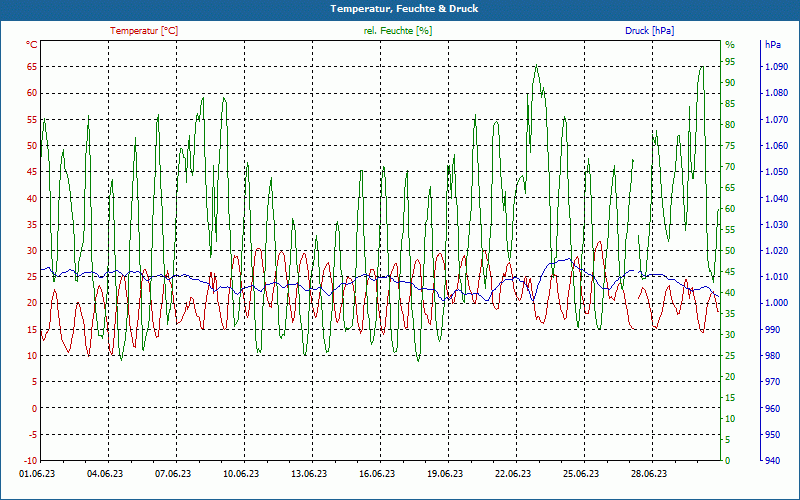The width and height of the screenshot is (800, 500).
Task: Click the chart title Temperatur, Feuchte & Druck
Action: point(400,8)
